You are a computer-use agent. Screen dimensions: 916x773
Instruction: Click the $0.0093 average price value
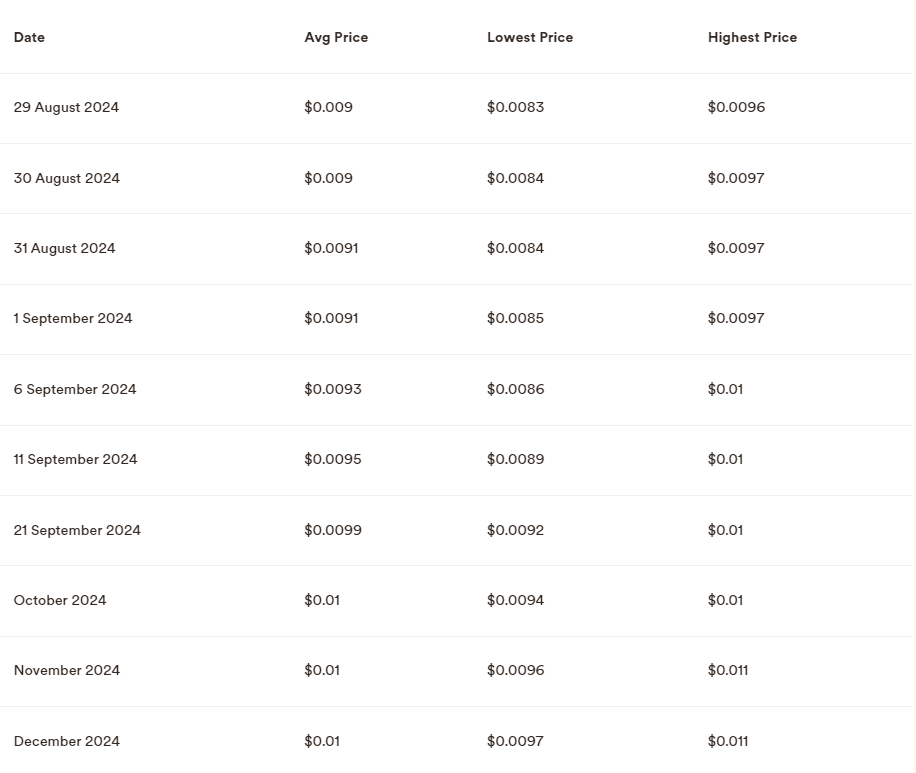click(333, 389)
